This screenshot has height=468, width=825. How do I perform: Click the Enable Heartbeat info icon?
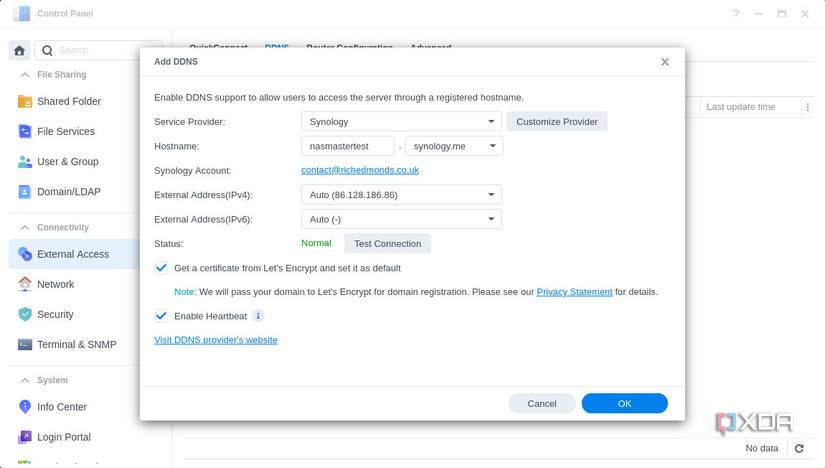pyautogui.click(x=258, y=316)
